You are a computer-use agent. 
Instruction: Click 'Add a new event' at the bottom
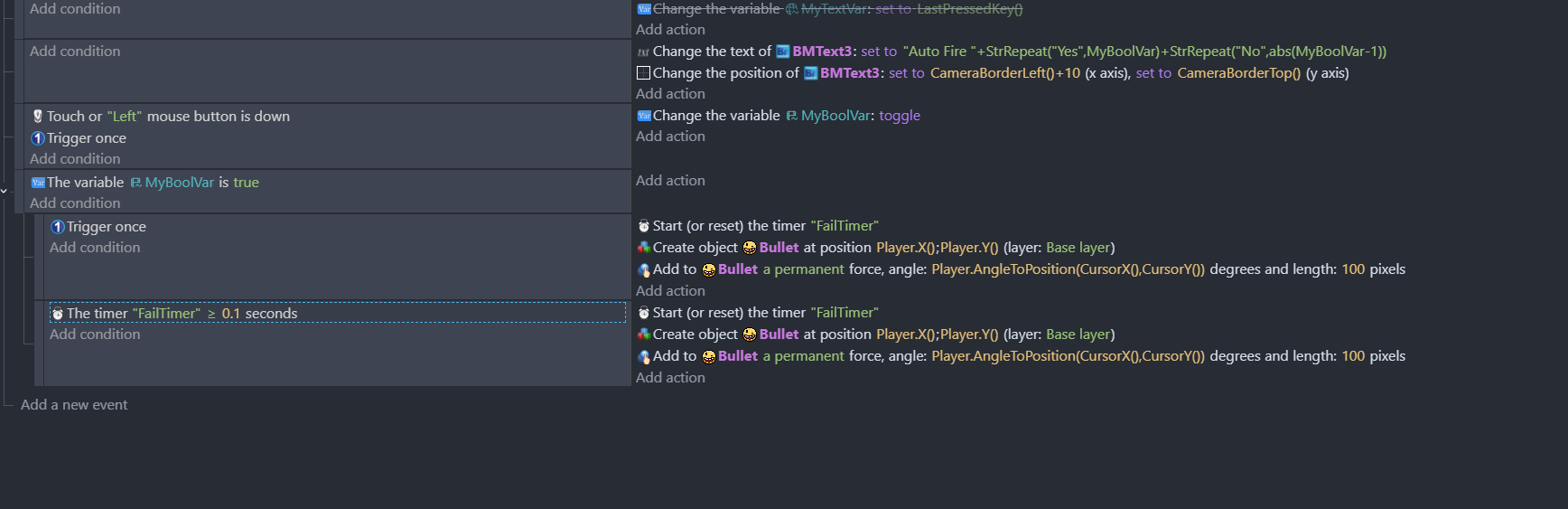pos(74,405)
